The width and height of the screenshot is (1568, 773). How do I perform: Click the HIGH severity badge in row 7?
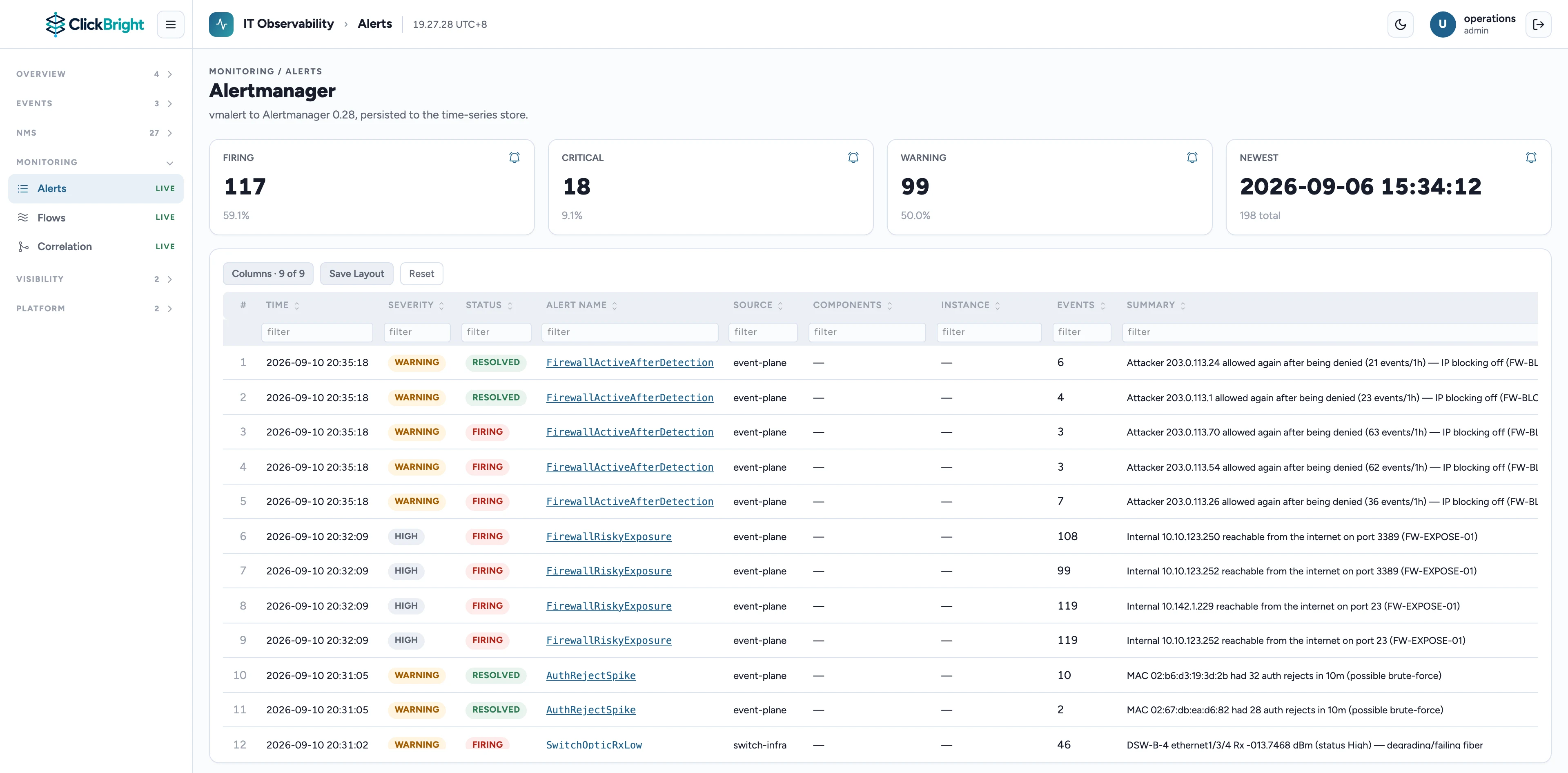pos(406,571)
